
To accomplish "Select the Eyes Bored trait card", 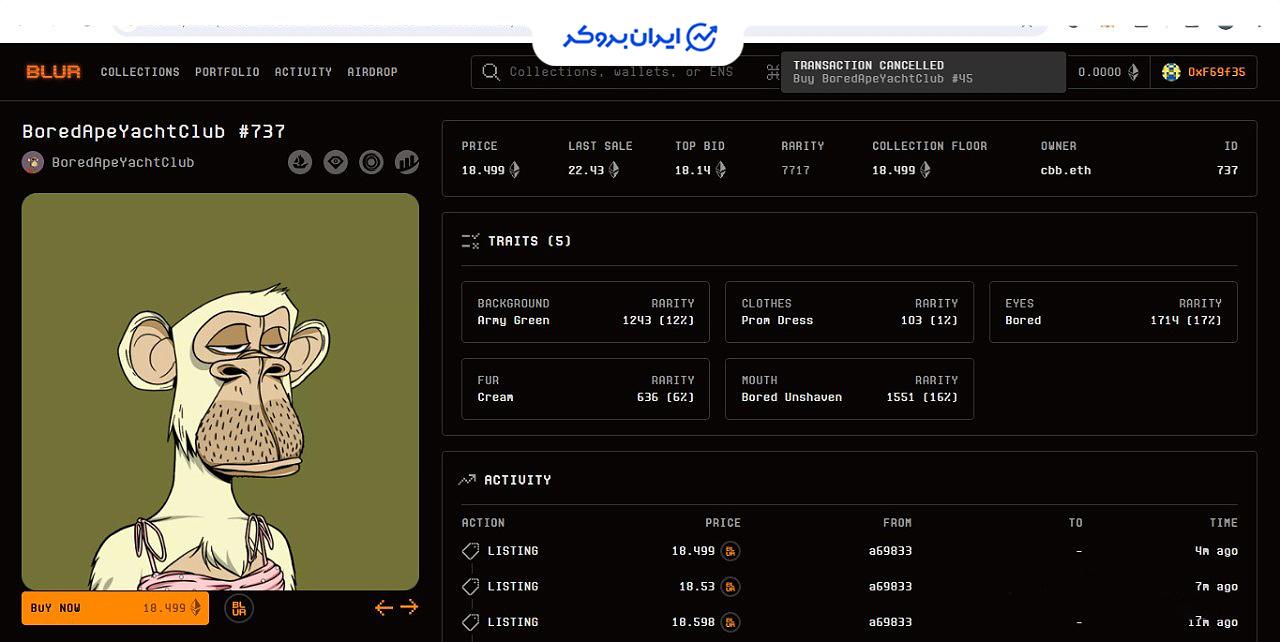I will click(x=1113, y=312).
